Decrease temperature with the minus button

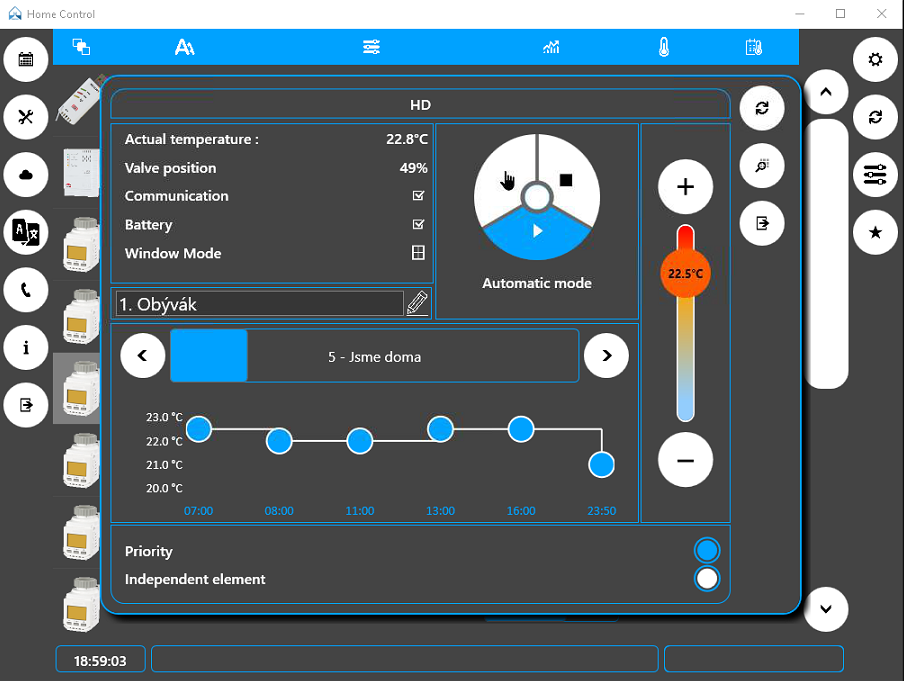[x=685, y=460]
